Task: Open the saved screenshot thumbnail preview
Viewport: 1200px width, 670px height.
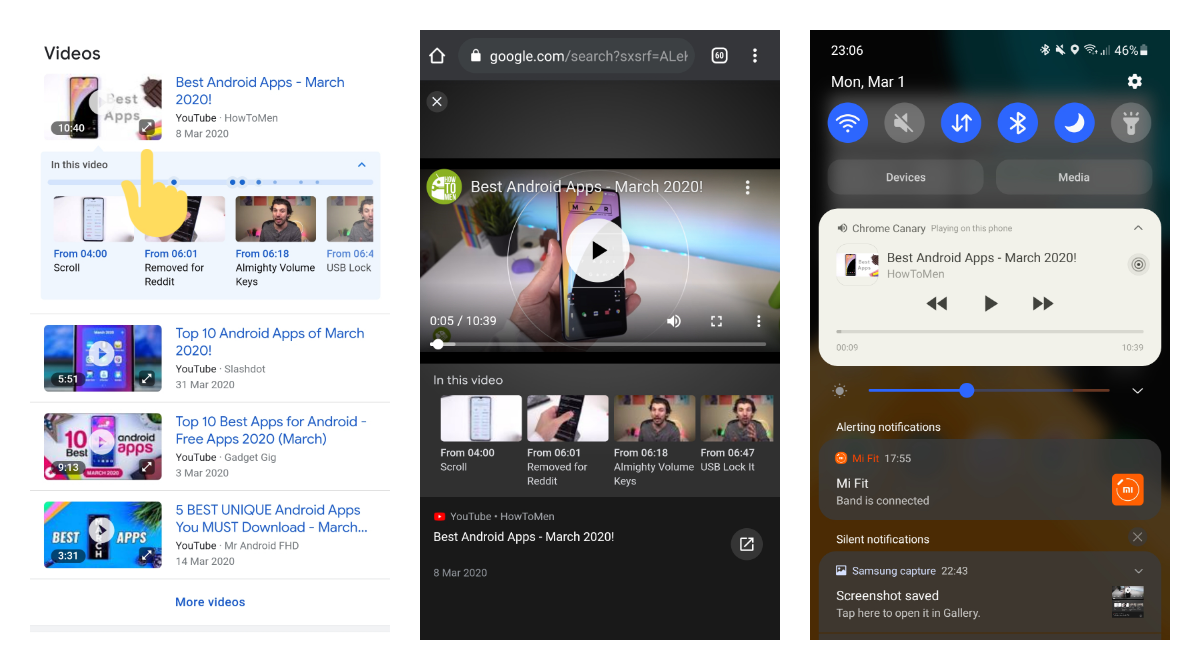Action: pyautogui.click(x=1127, y=602)
